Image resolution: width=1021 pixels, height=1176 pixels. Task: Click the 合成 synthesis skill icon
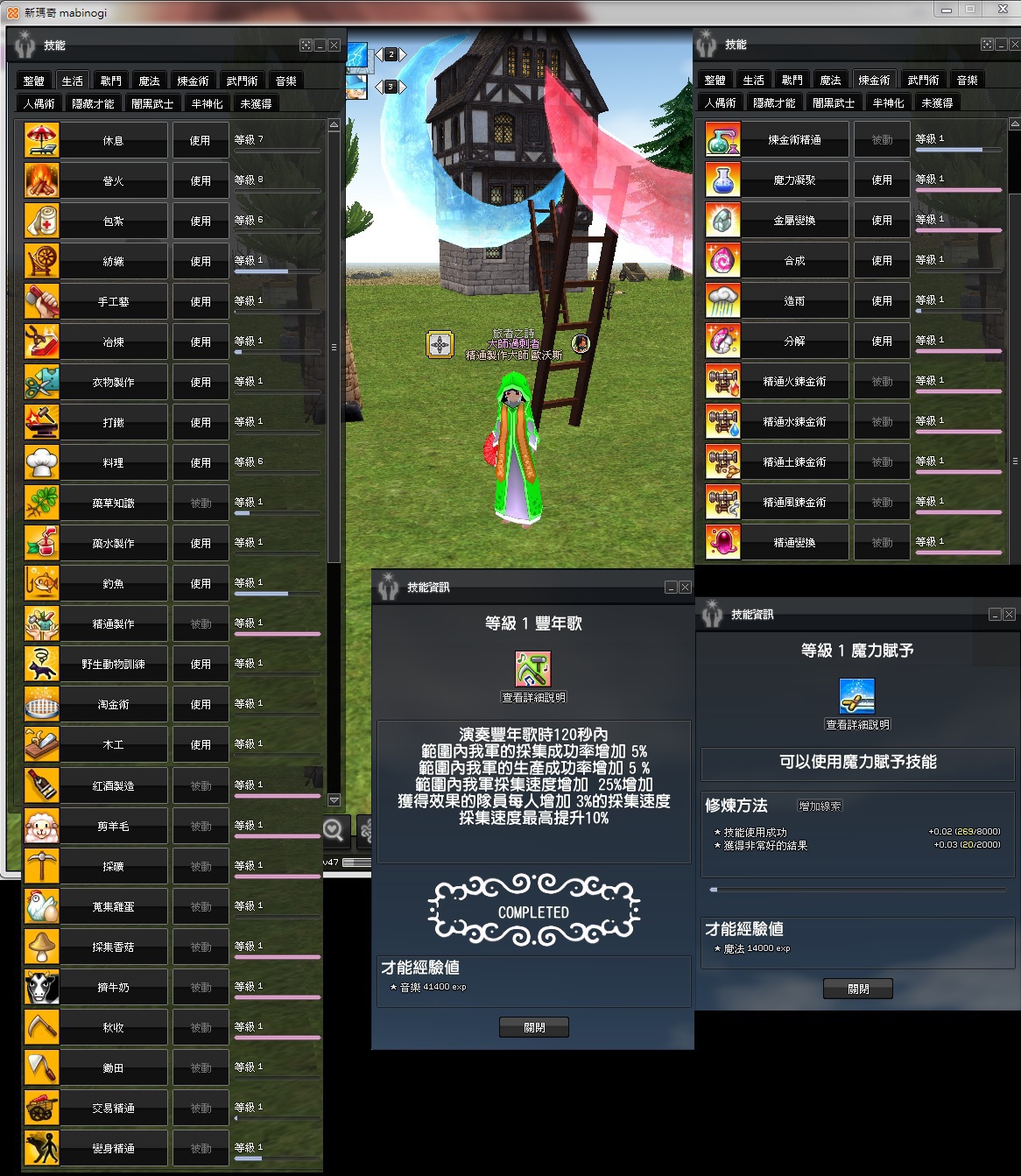pyautogui.click(x=722, y=260)
